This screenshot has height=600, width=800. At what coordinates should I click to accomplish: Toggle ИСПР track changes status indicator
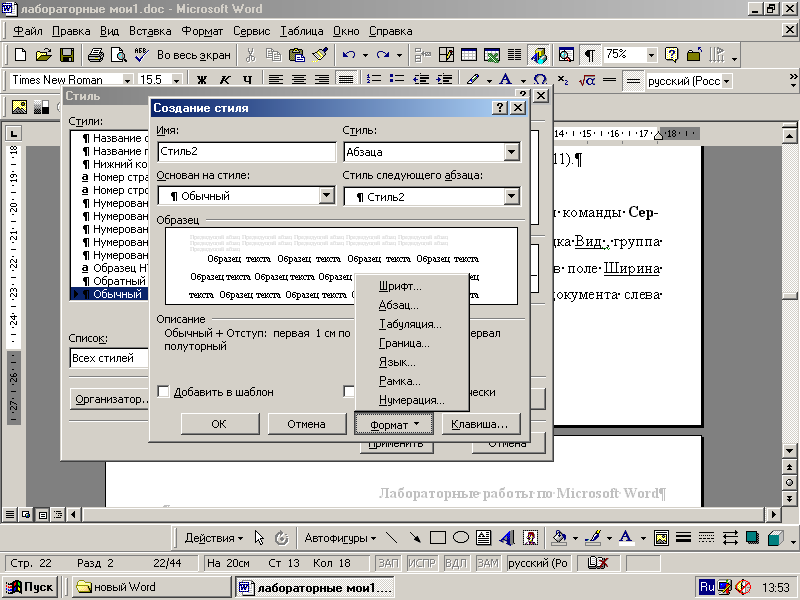422,563
